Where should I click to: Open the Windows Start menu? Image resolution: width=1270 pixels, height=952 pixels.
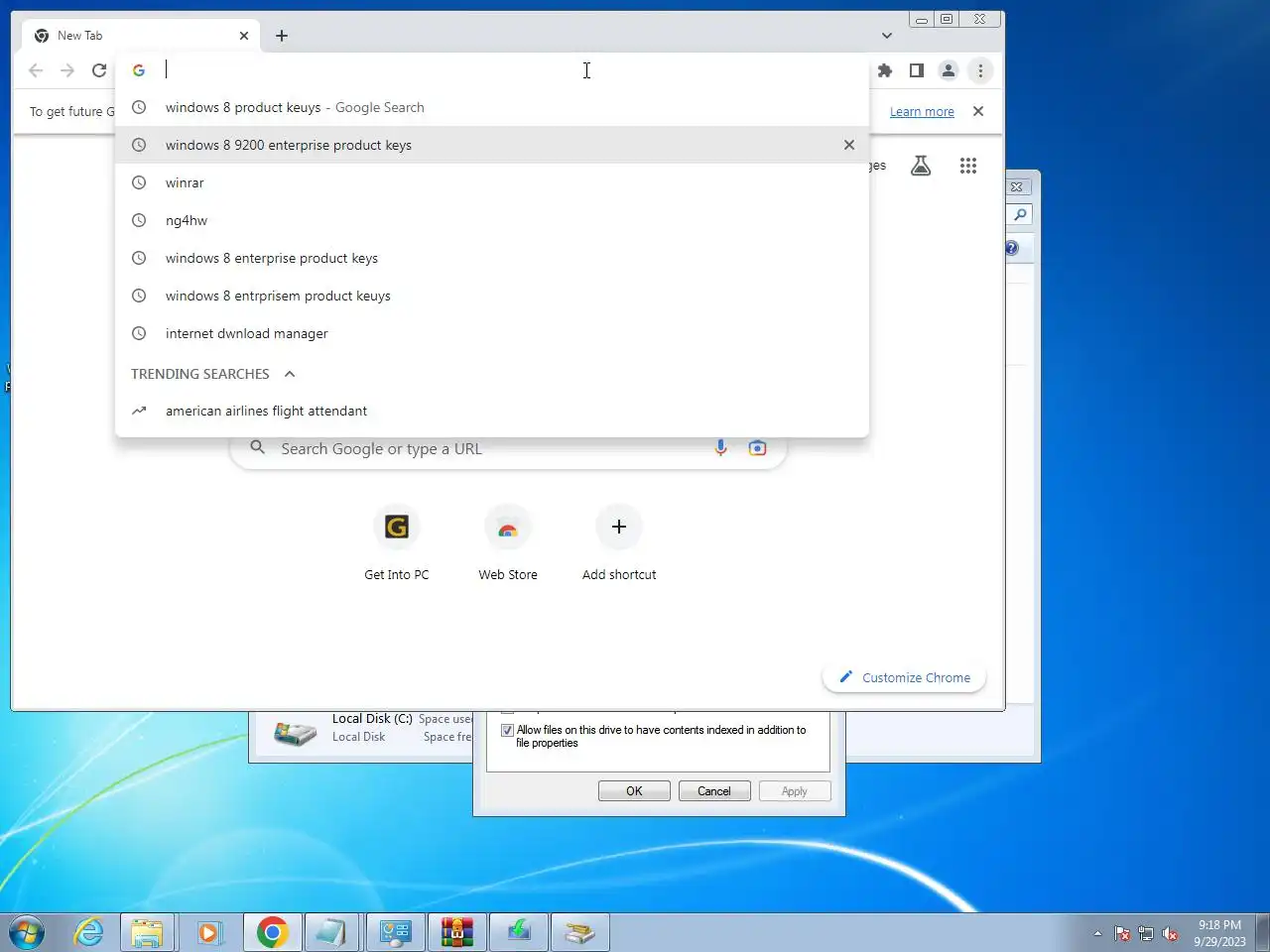(x=28, y=932)
